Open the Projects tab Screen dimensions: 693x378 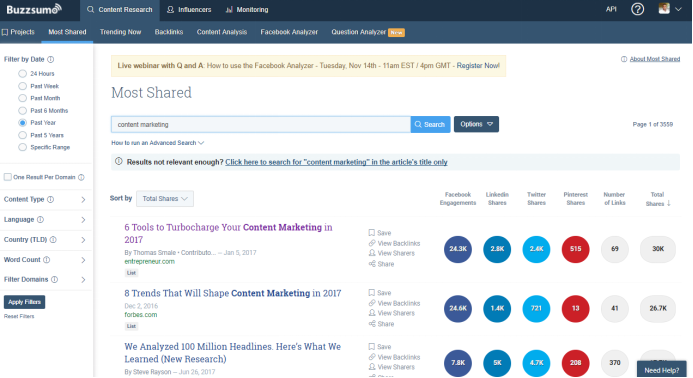click(x=18, y=32)
